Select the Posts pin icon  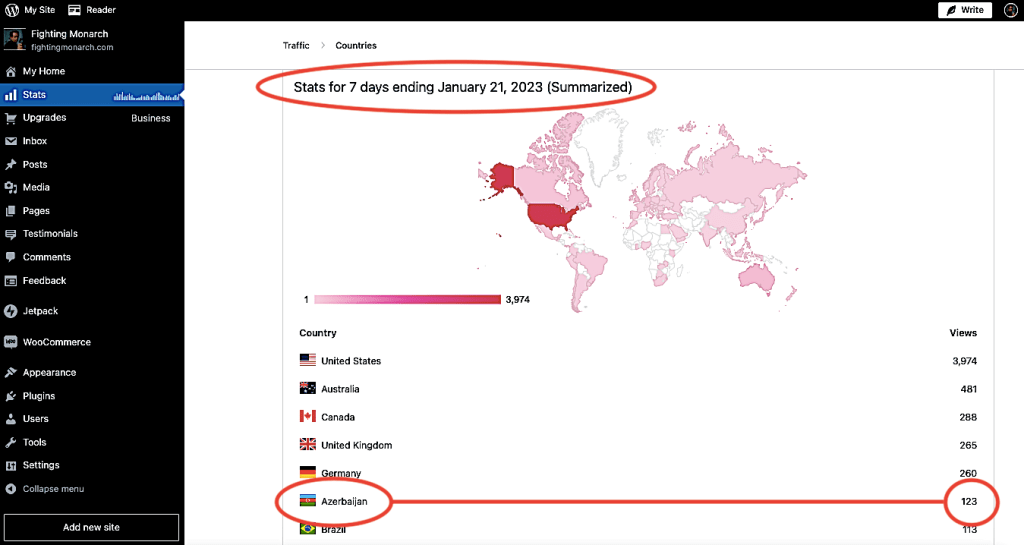pyautogui.click(x=11, y=164)
